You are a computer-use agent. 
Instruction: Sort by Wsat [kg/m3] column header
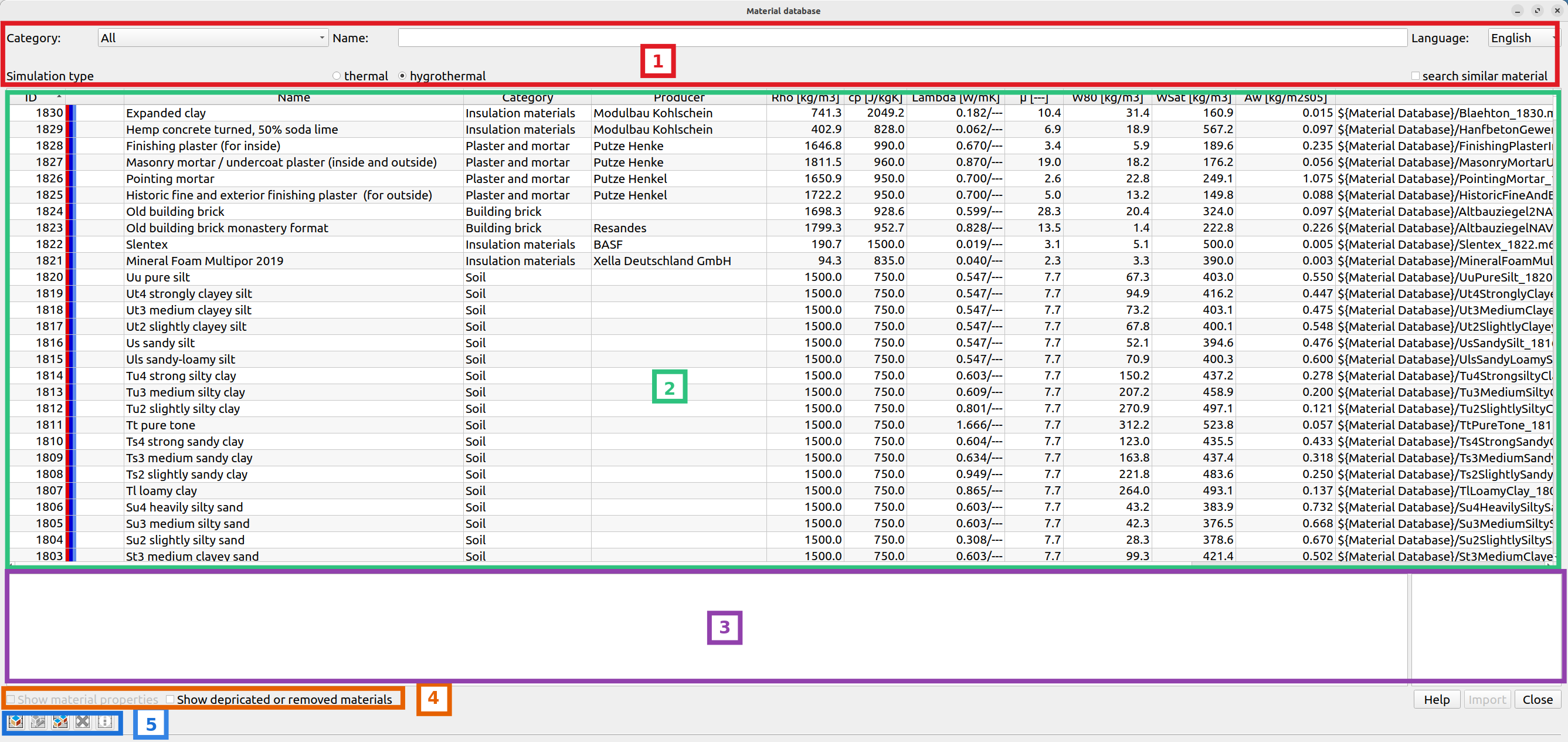(x=1194, y=98)
